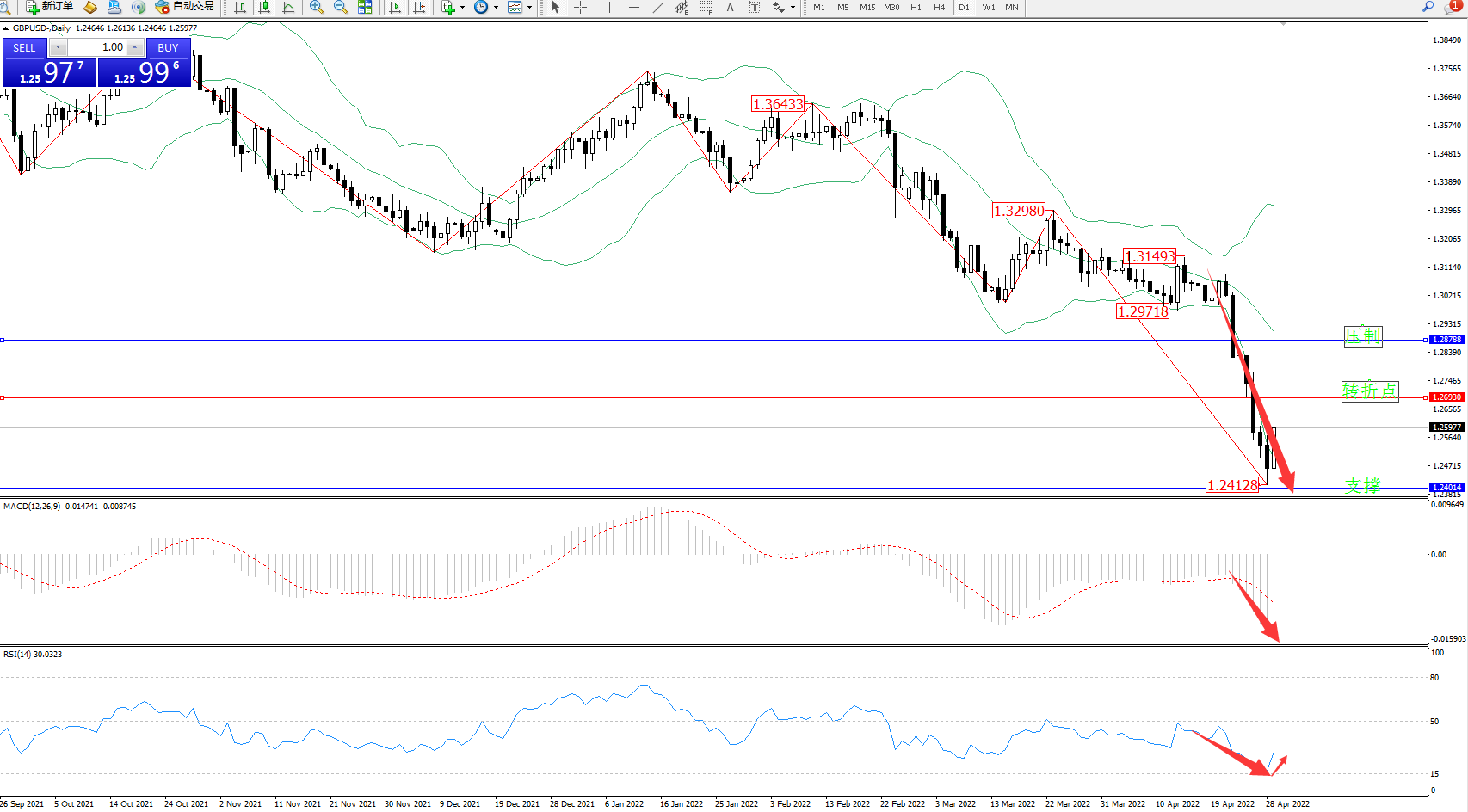Open the New Order (新订单) dialog
Screen dimensions: 1468x812
tap(49, 7)
